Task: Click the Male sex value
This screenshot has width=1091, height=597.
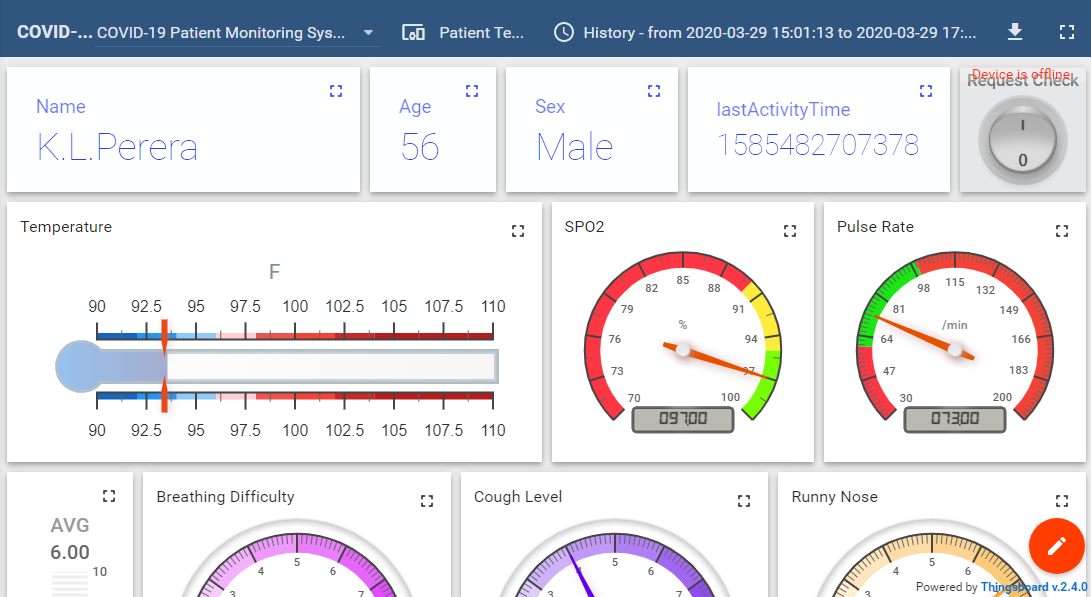Action: 574,148
